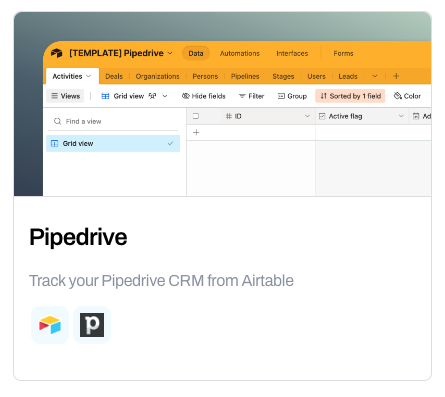Screen dimensions: 445x397
Task: Add a new record with the plus row
Action: click(196, 133)
